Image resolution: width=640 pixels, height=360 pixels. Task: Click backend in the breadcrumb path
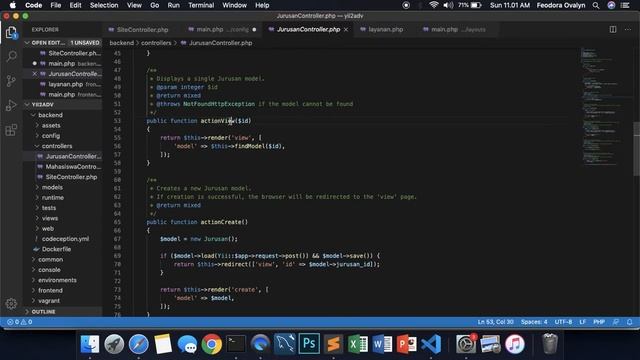coord(121,43)
